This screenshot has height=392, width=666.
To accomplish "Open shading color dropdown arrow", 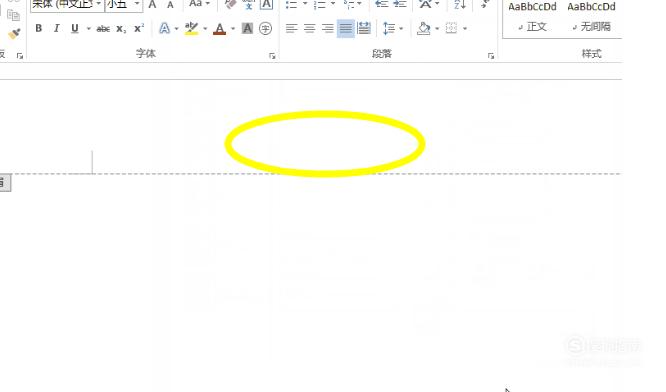I will tap(437, 28).
